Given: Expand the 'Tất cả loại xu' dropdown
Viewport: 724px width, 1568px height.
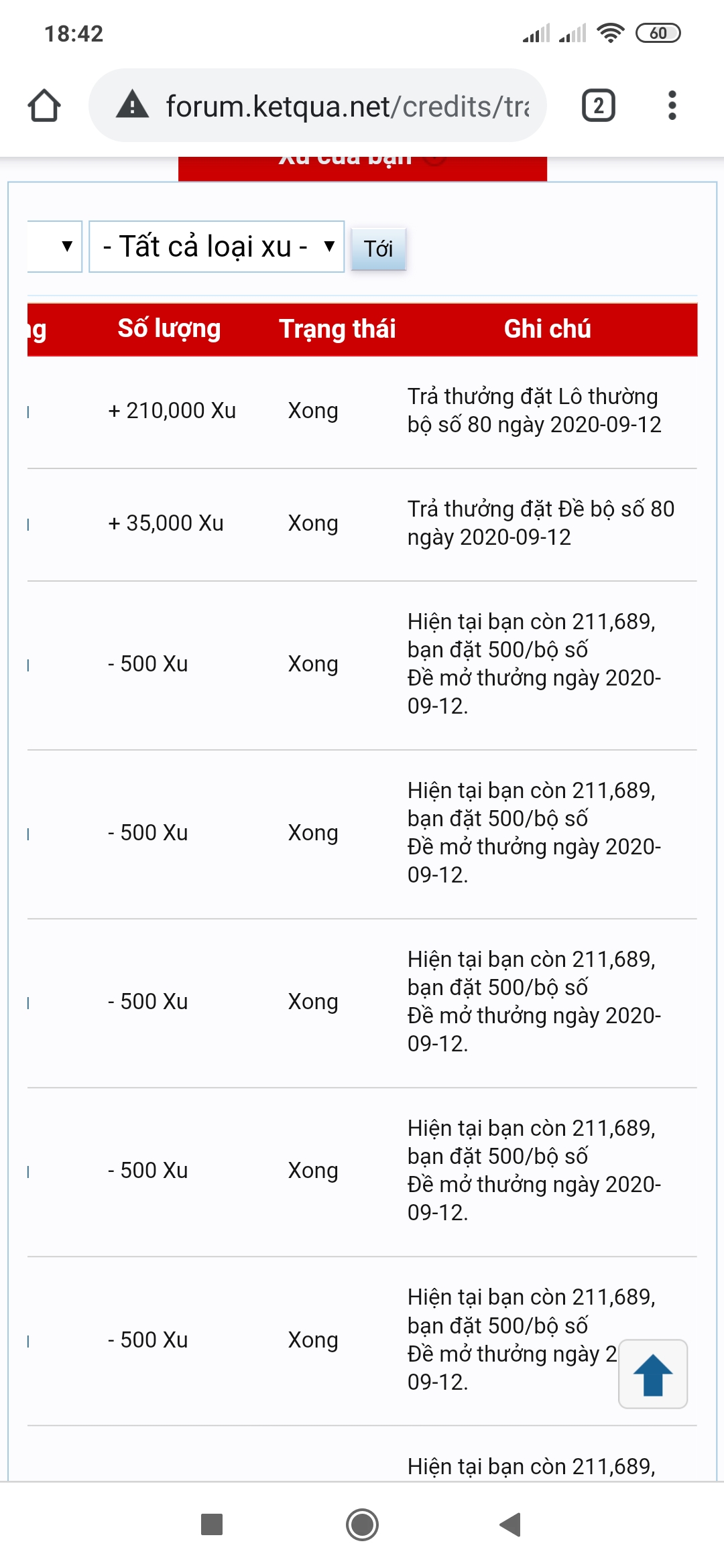Looking at the screenshot, I should click(216, 247).
